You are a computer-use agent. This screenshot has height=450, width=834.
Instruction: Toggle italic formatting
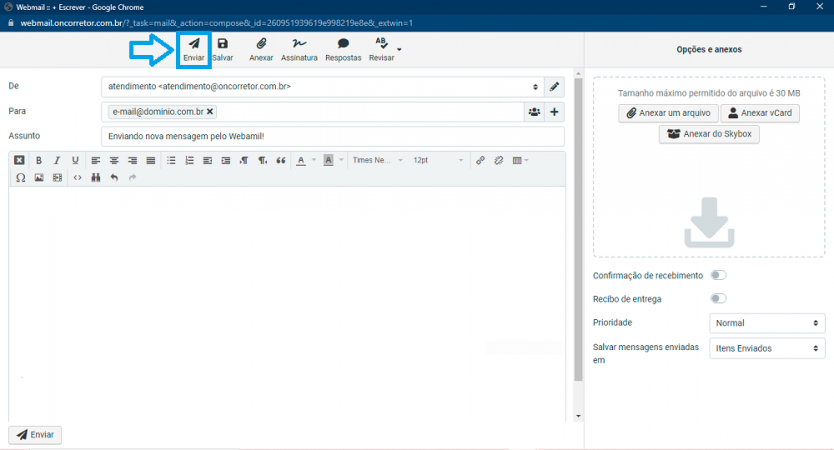coord(57,160)
